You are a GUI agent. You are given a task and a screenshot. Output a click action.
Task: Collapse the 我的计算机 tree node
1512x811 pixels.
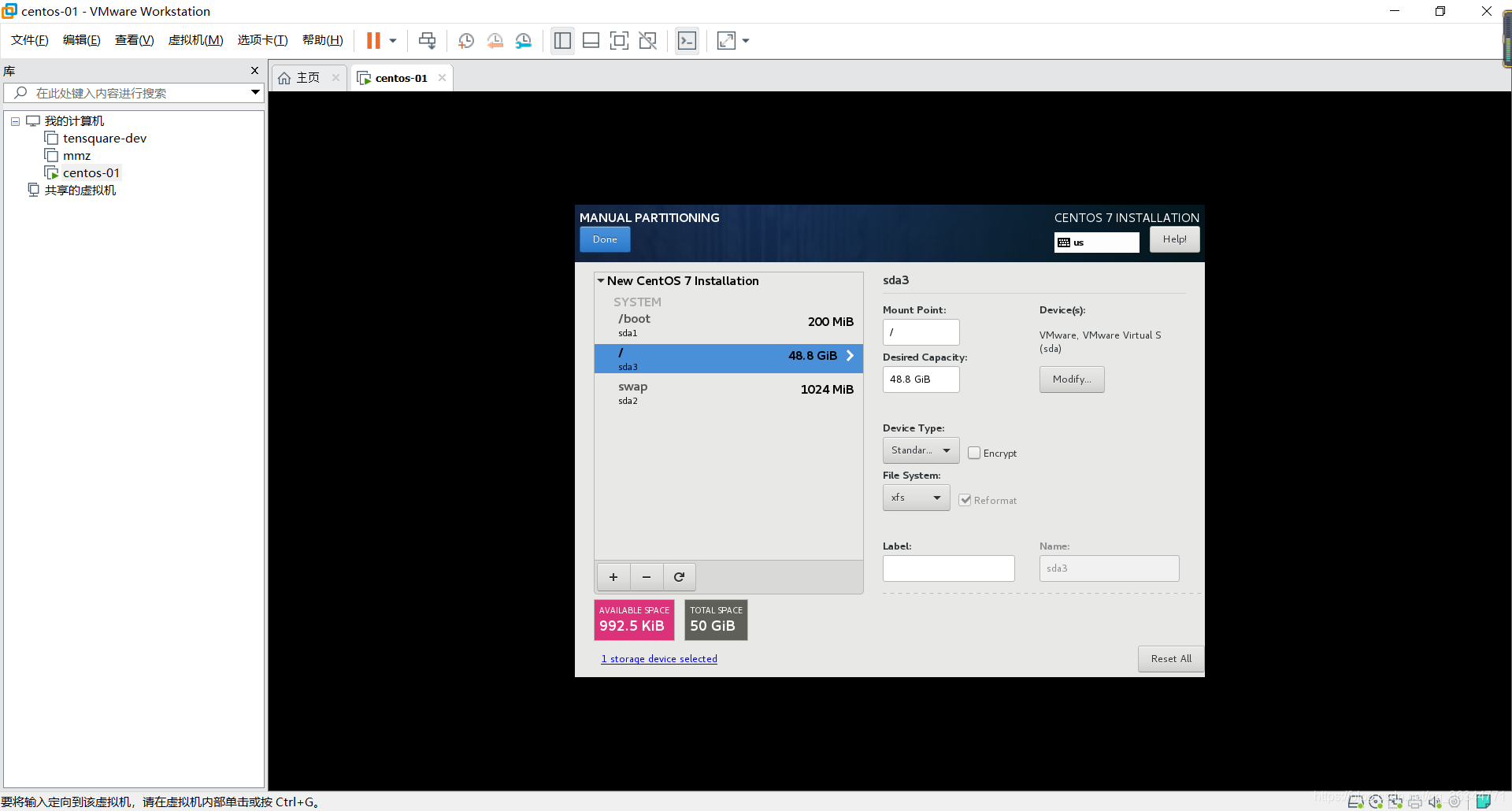tap(15, 121)
